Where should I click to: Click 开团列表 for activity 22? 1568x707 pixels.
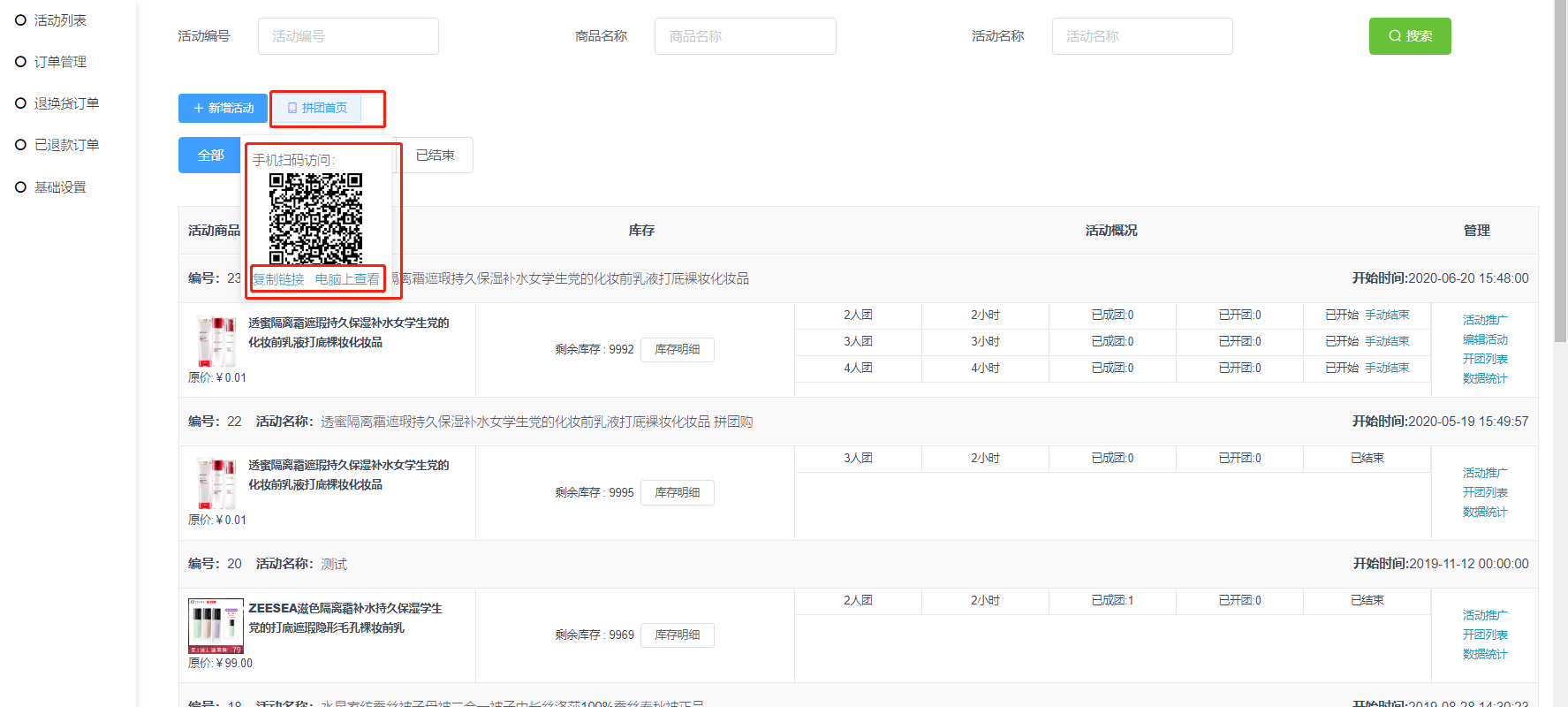tap(1485, 492)
